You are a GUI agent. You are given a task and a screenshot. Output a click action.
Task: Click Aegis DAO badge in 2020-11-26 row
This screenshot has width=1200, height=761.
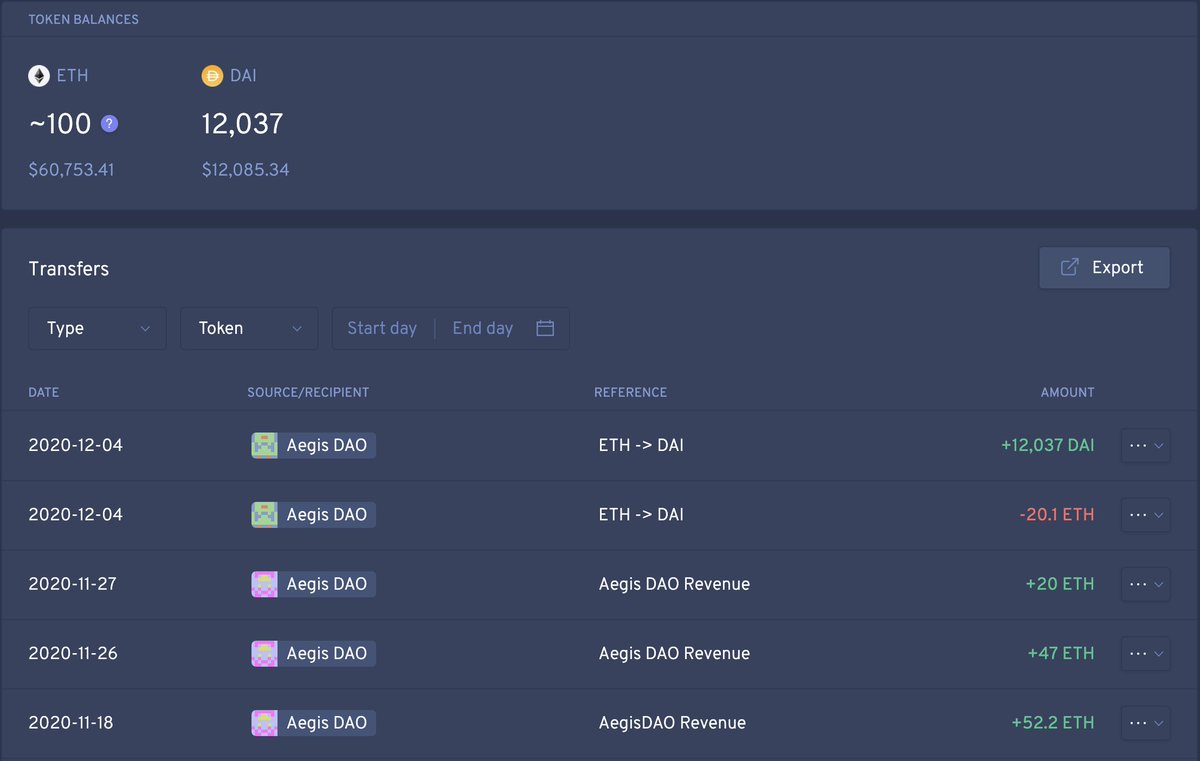(314, 653)
